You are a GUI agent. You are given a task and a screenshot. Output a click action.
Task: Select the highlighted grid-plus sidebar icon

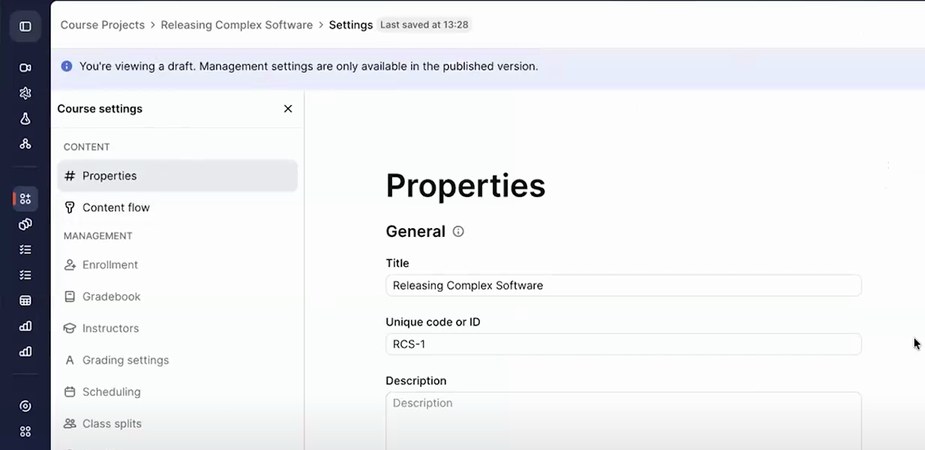pyautogui.click(x=25, y=199)
